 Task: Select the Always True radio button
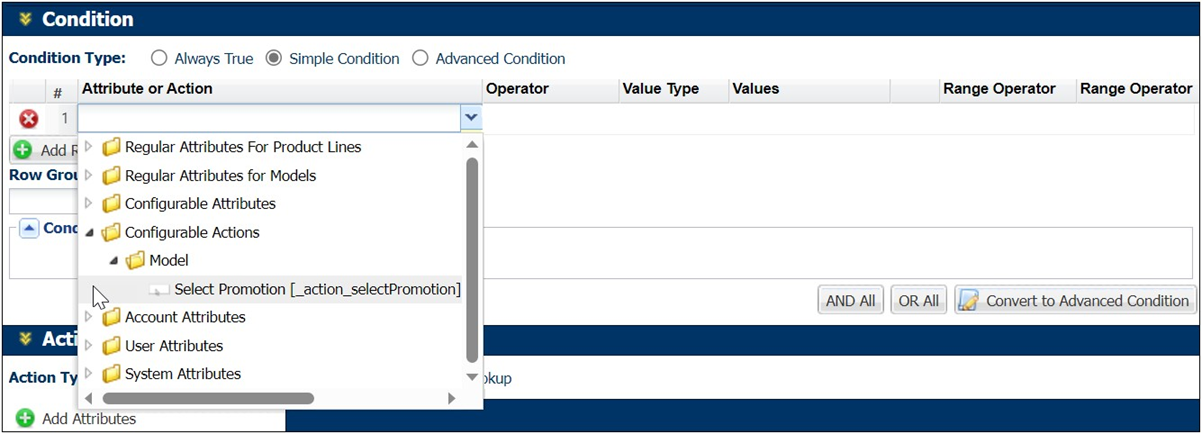point(159,59)
